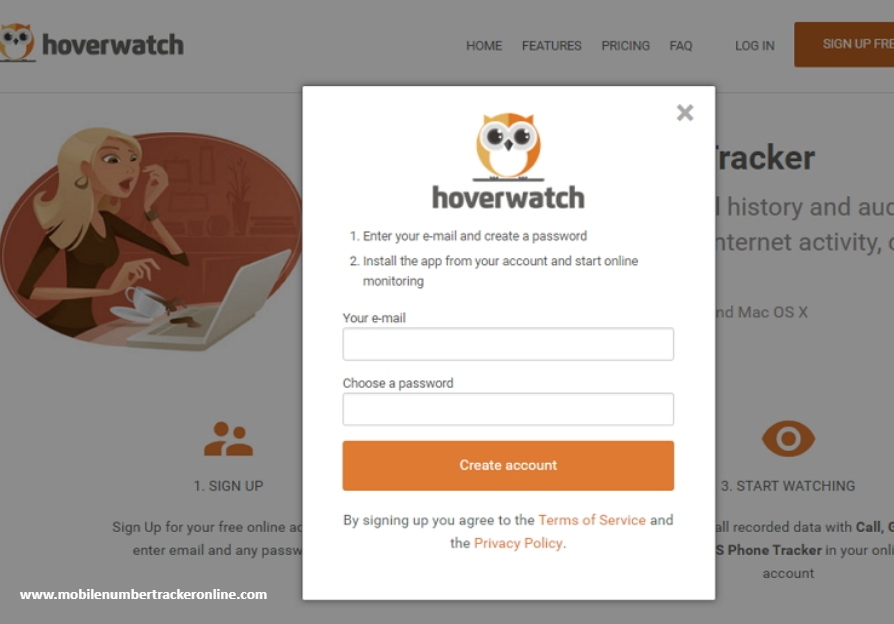894x624 pixels.
Task: Click the Sign Up Free header button
Action: pyautogui.click(x=844, y=44)
